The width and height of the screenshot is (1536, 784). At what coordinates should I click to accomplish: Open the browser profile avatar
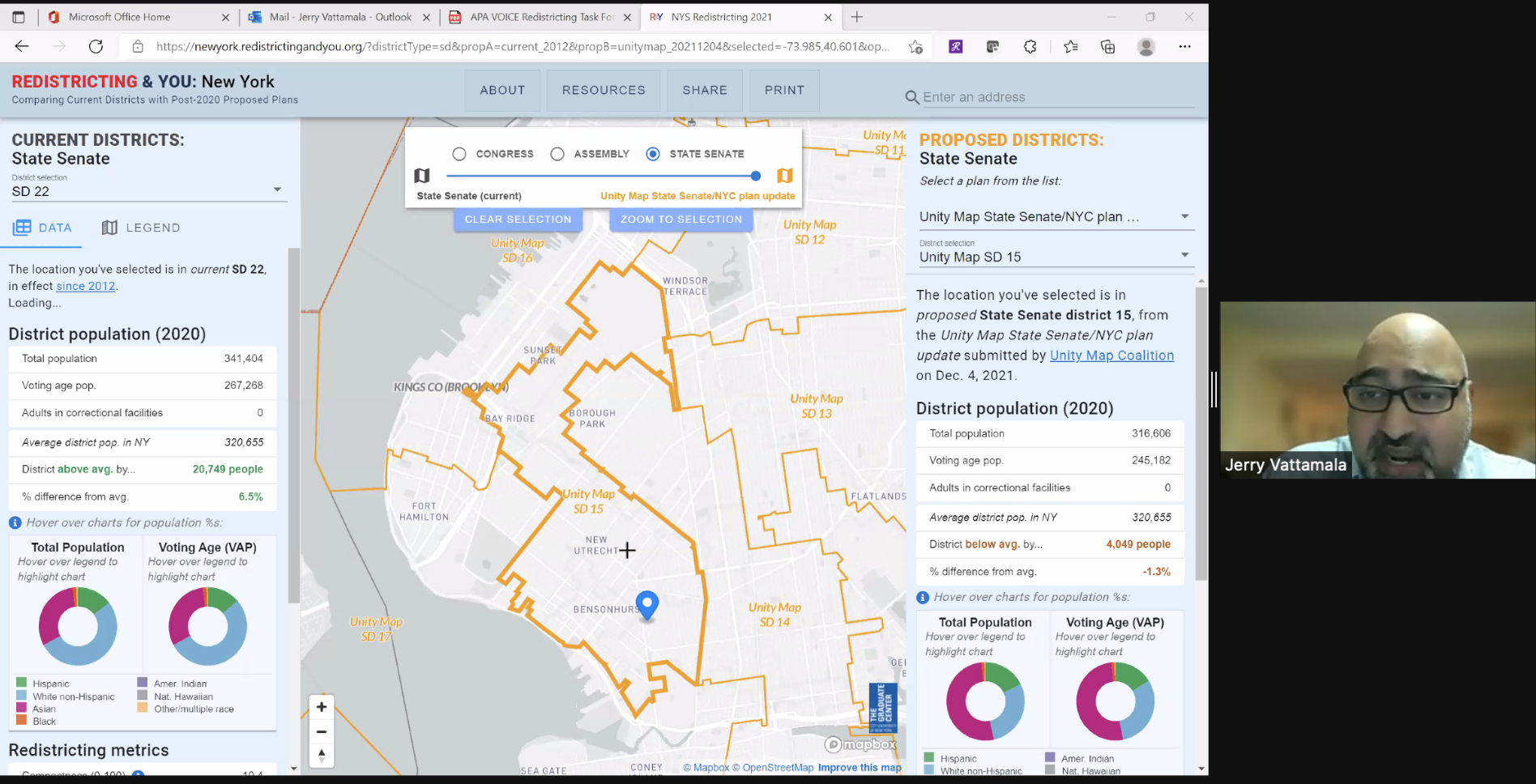[x=1146, y=46]
